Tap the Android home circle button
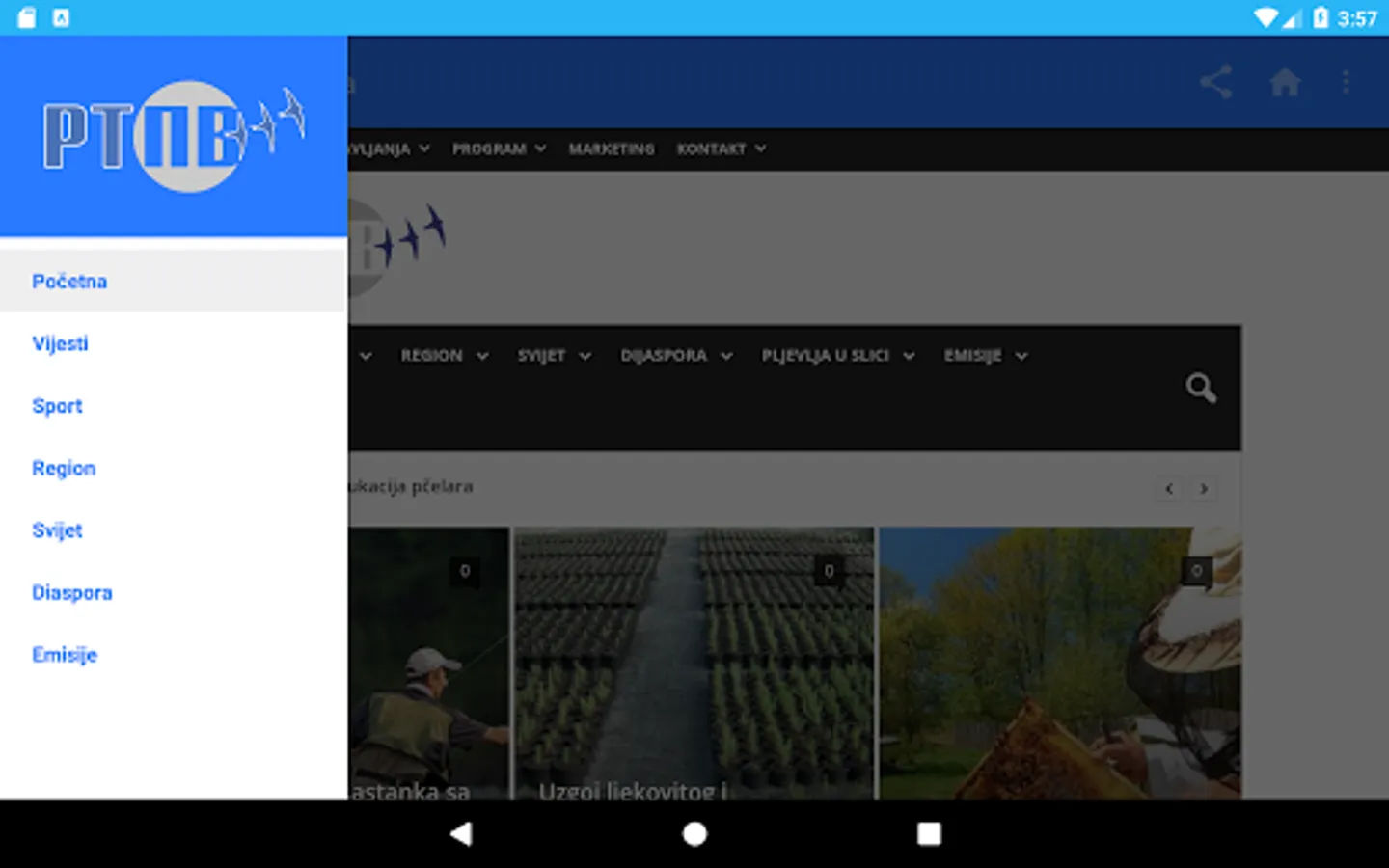Image resolution: width=1389 pixels, height=868 pixels. pos(694,834)
